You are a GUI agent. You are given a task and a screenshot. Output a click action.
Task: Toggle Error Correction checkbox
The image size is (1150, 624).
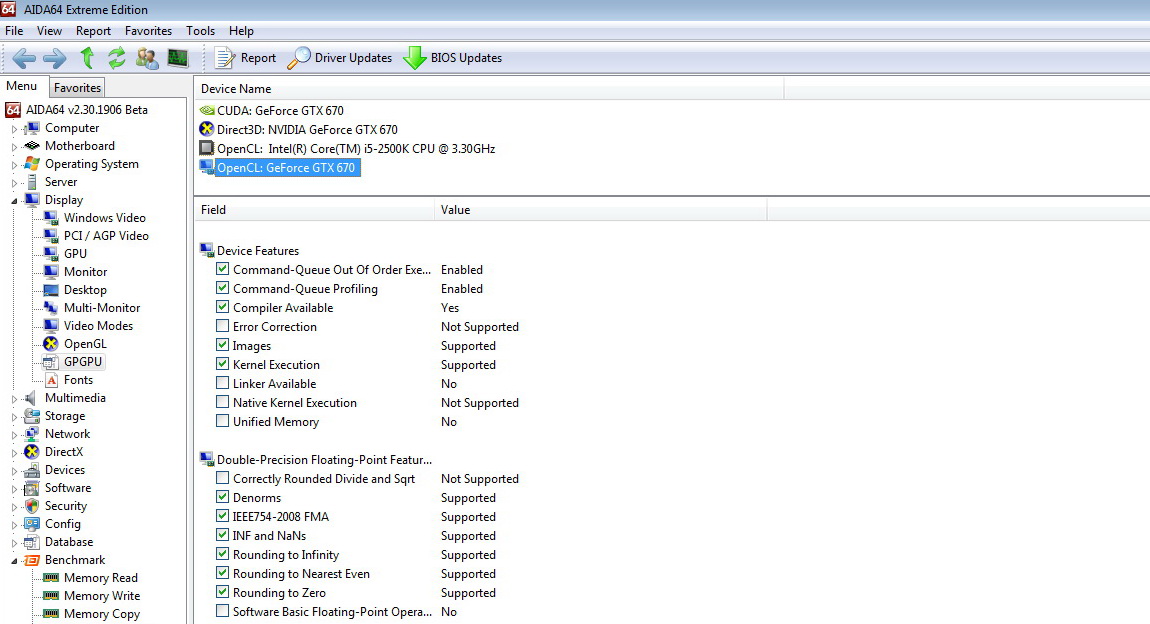pos(222,326)
